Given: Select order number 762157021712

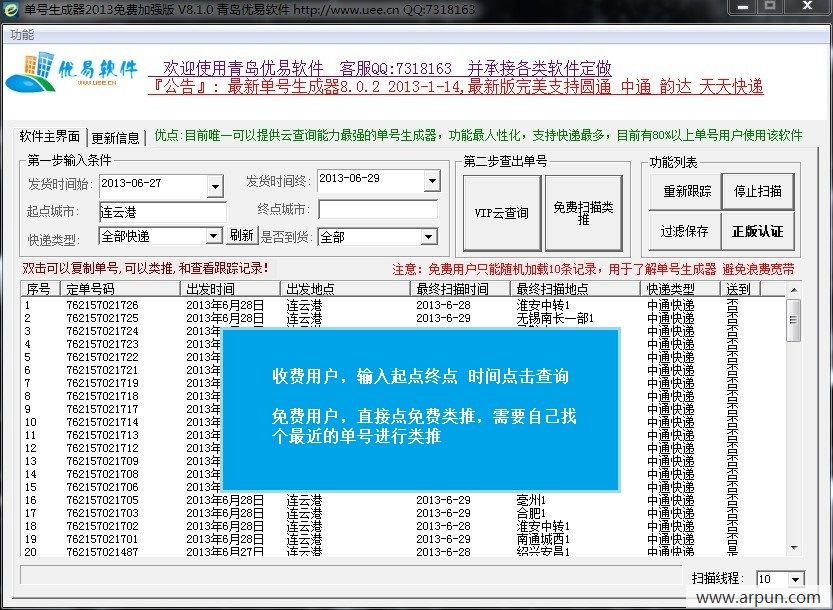Looking at the screenshot, I should (103, 448).
